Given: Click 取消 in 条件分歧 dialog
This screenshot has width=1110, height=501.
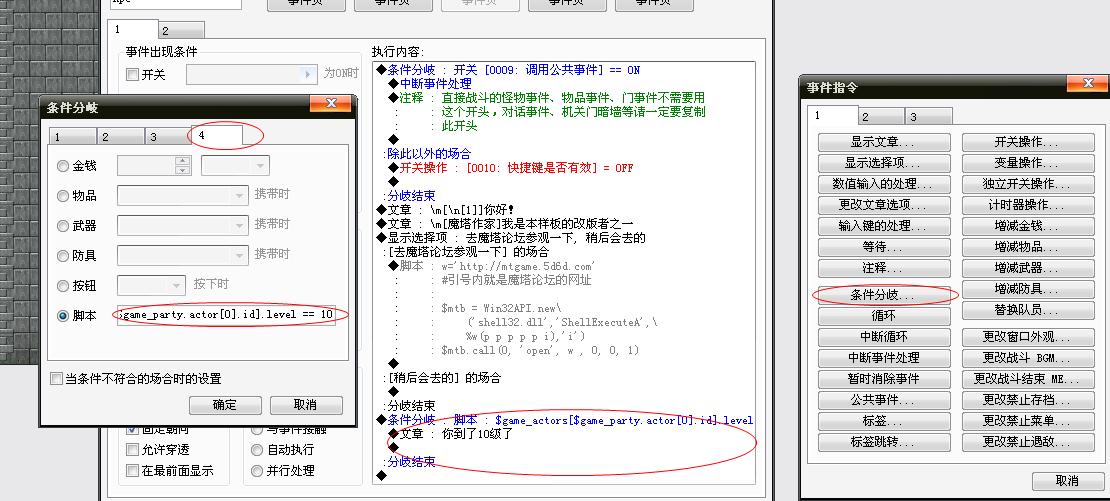Looking at the screenshot, I should [306, 405].
